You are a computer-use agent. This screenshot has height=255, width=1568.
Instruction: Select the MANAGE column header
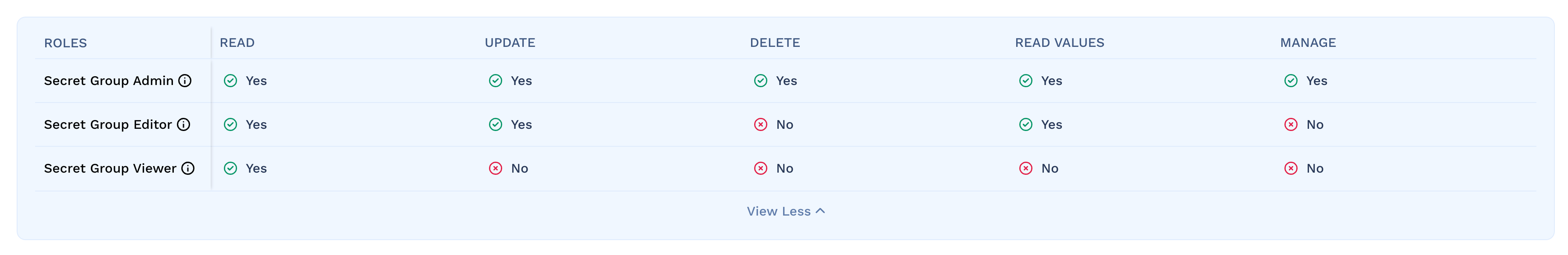point(1308,43)
